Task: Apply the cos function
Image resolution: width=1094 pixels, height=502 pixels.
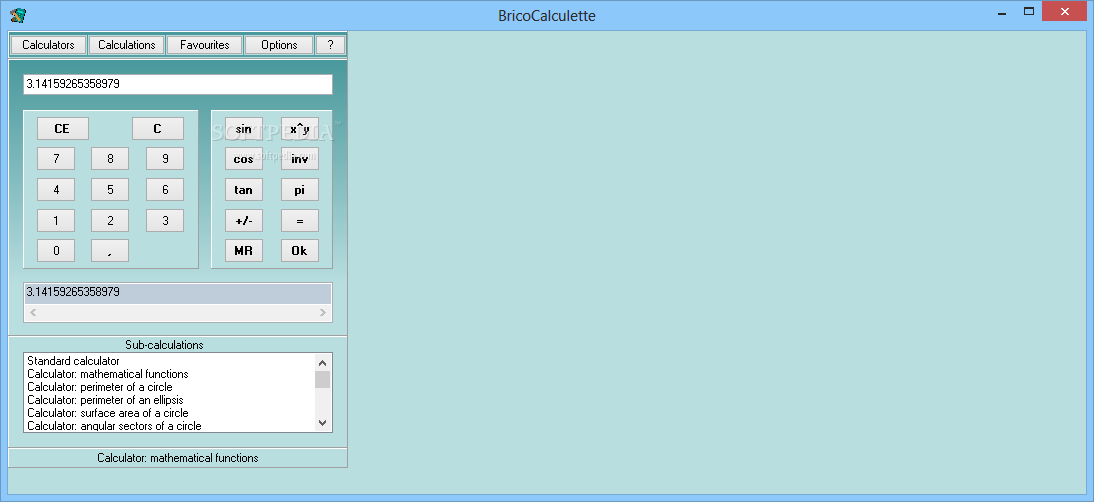Action: coord(243,159)
